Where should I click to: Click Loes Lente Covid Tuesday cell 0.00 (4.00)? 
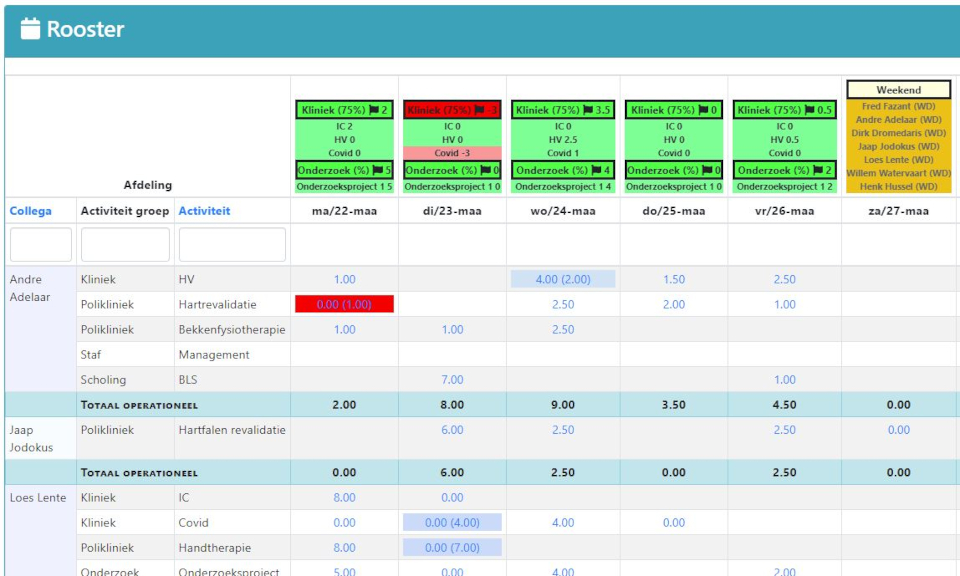[452, 522]
